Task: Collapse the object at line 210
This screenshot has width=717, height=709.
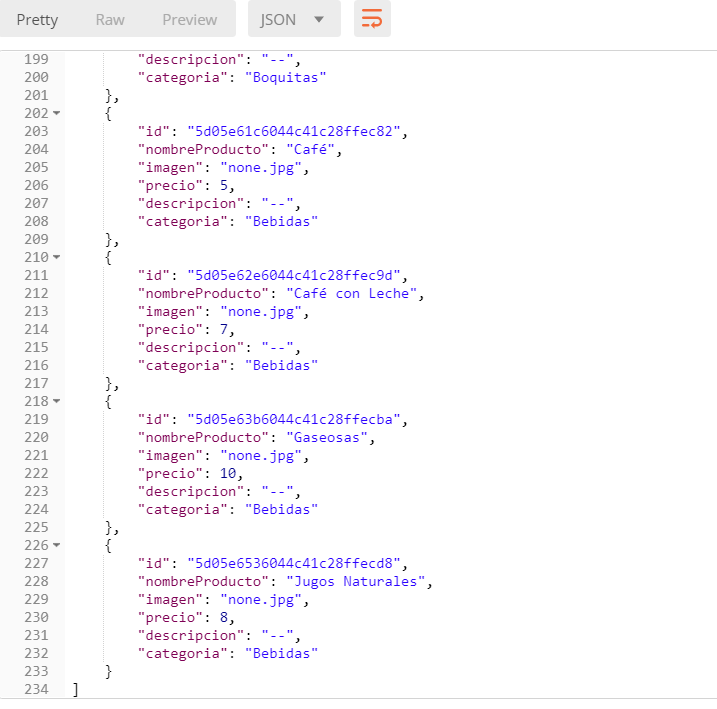Action: pos(56,258)
